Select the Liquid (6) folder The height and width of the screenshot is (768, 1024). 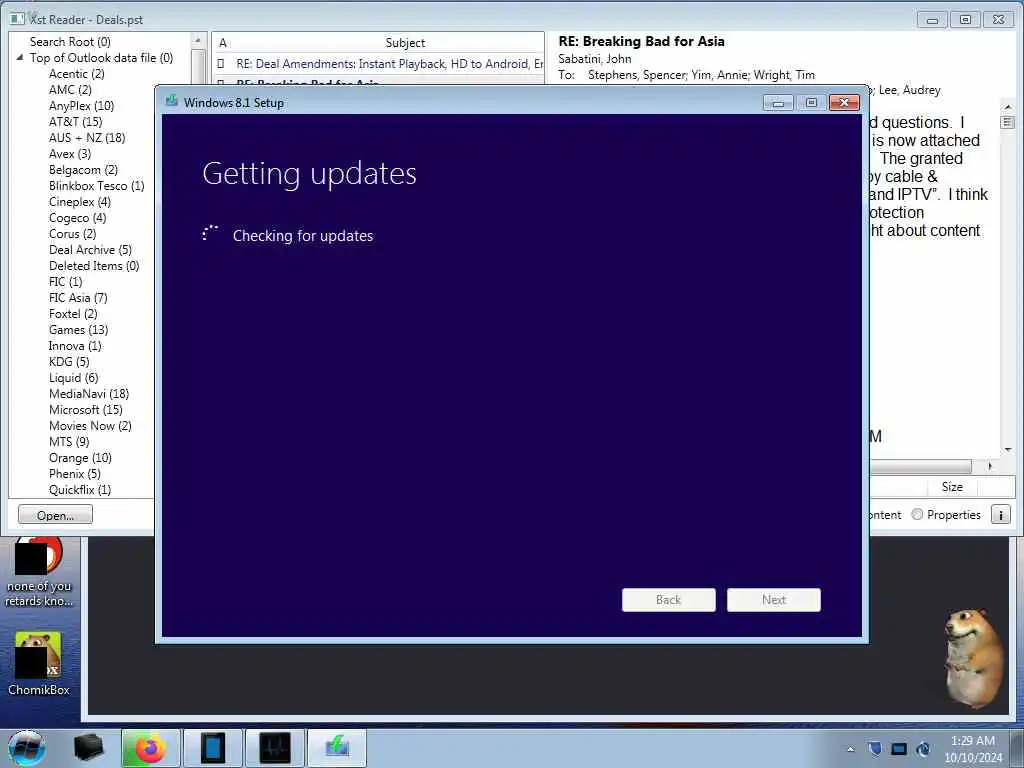click(73, 377)
